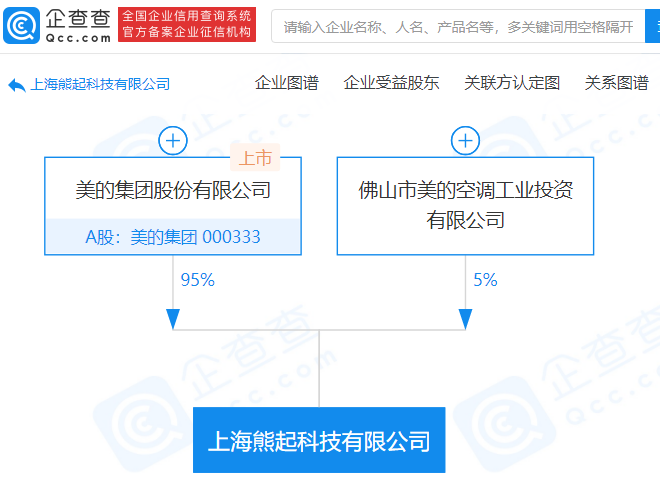Expand plus icon above 美的集团股份有限公司

[x=173, y=141]
